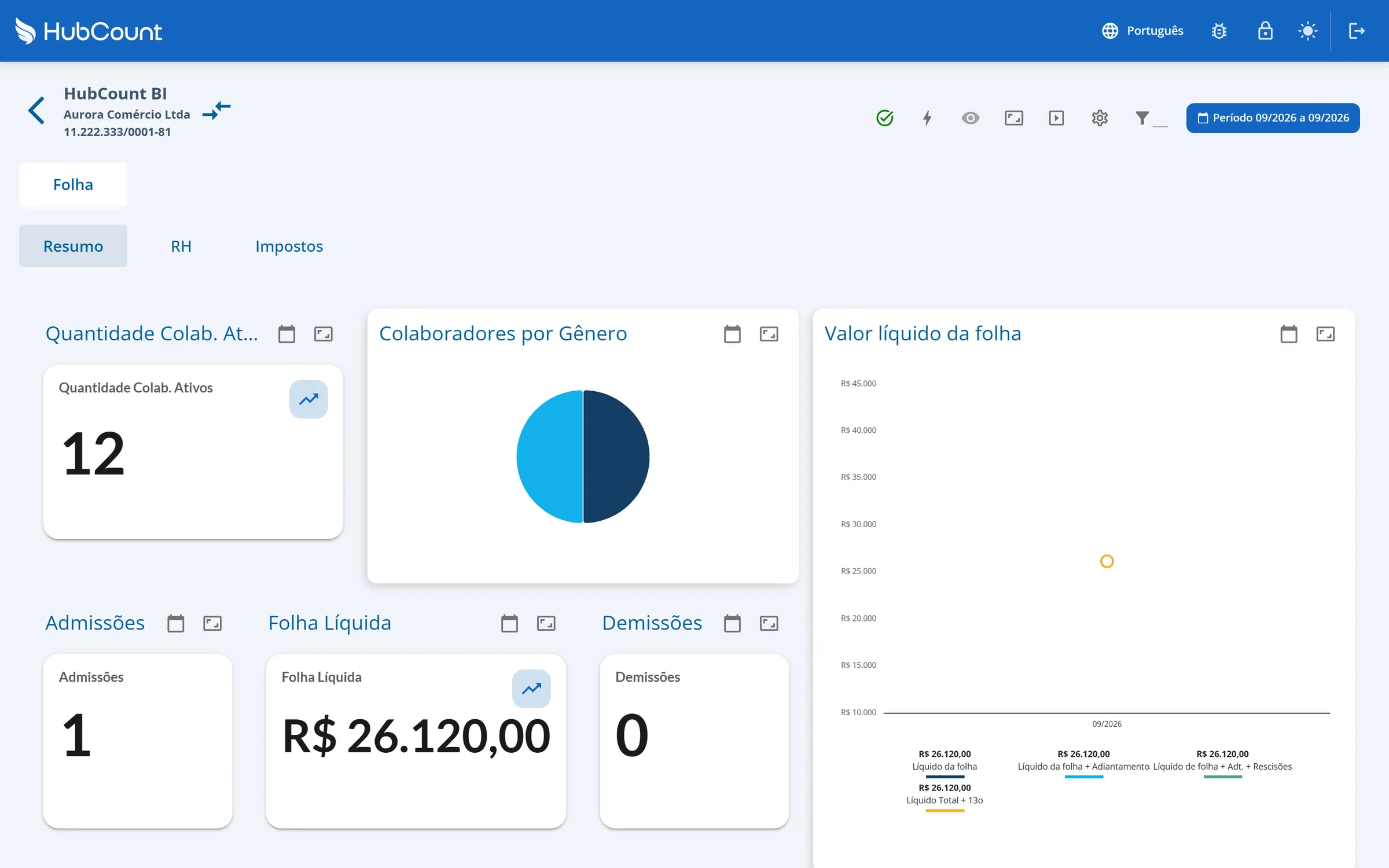Open the filter funnel icon
This screenshot has width=1389, height=868.
tap(1142, 118)
